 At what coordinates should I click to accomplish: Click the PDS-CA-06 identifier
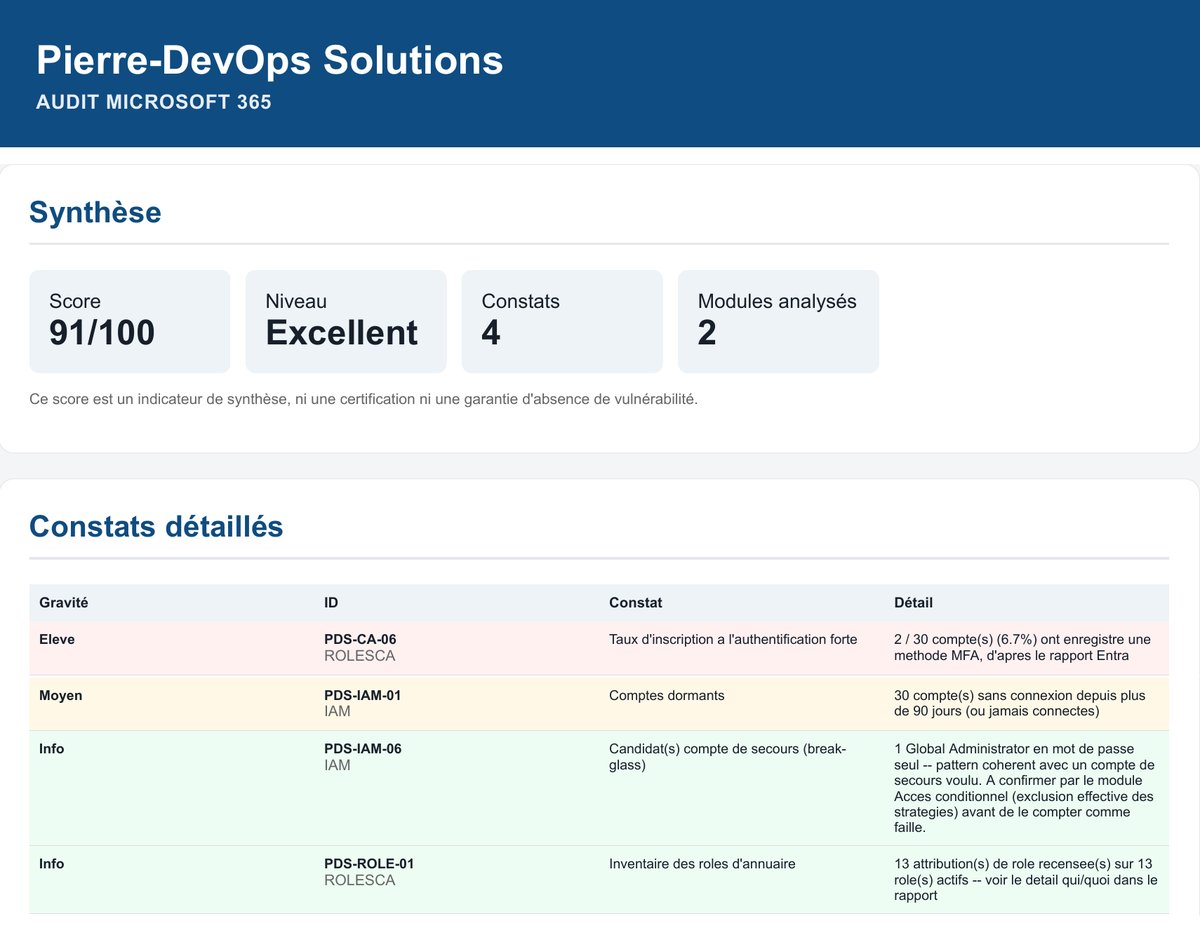(x=361, y=639)
